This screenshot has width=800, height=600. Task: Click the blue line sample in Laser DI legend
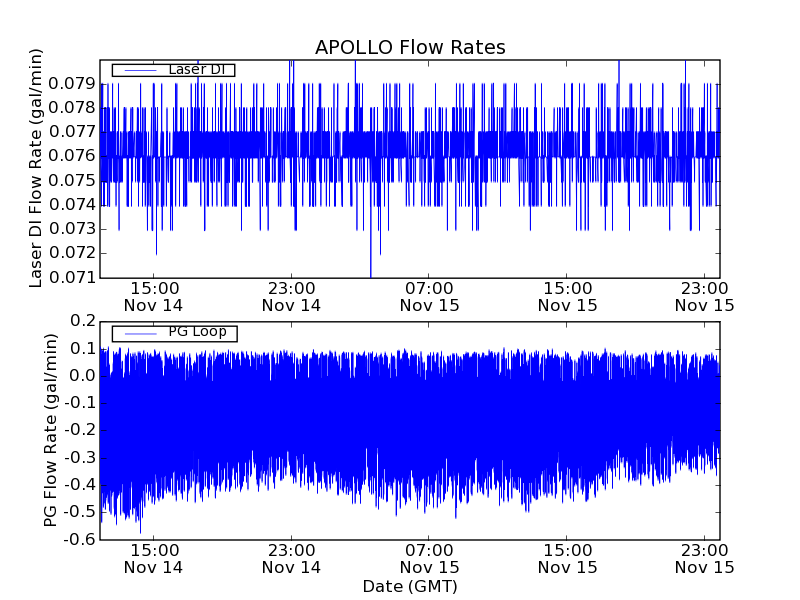(x=141, y=70)
